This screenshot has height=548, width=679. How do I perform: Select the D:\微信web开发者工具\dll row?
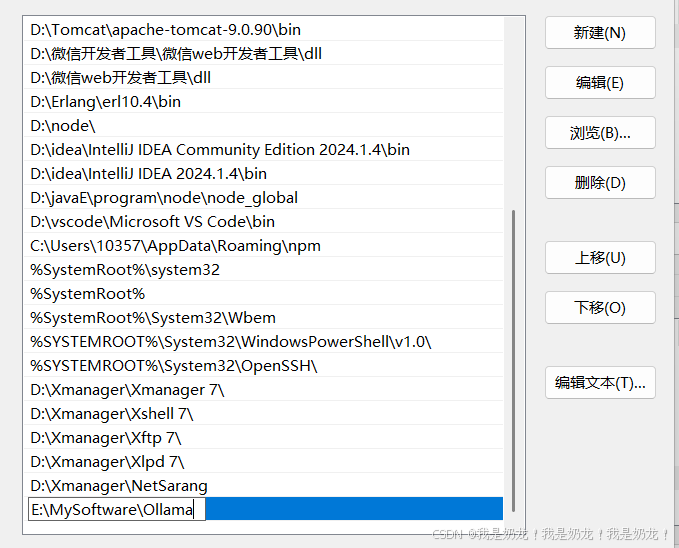(263, 78)
